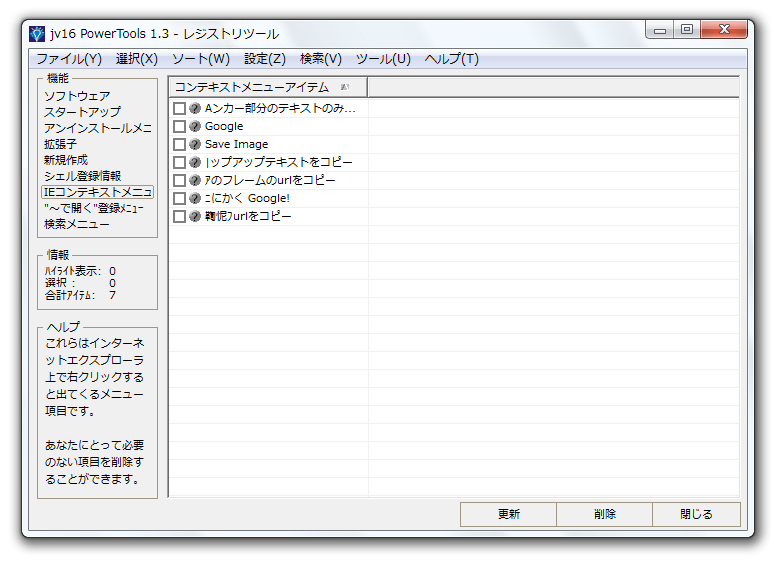Click the 閉じる button

click(x=696, y=514)
